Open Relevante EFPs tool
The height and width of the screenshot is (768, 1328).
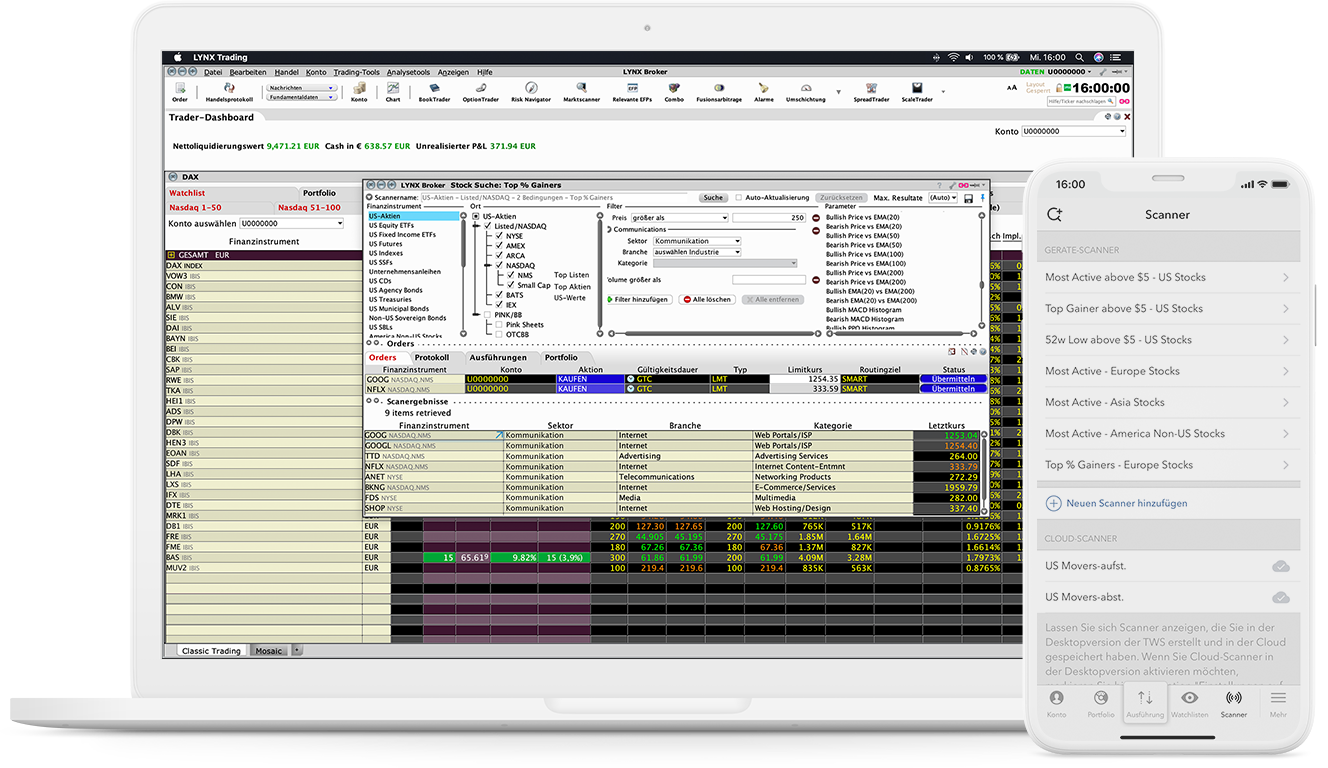631,92
